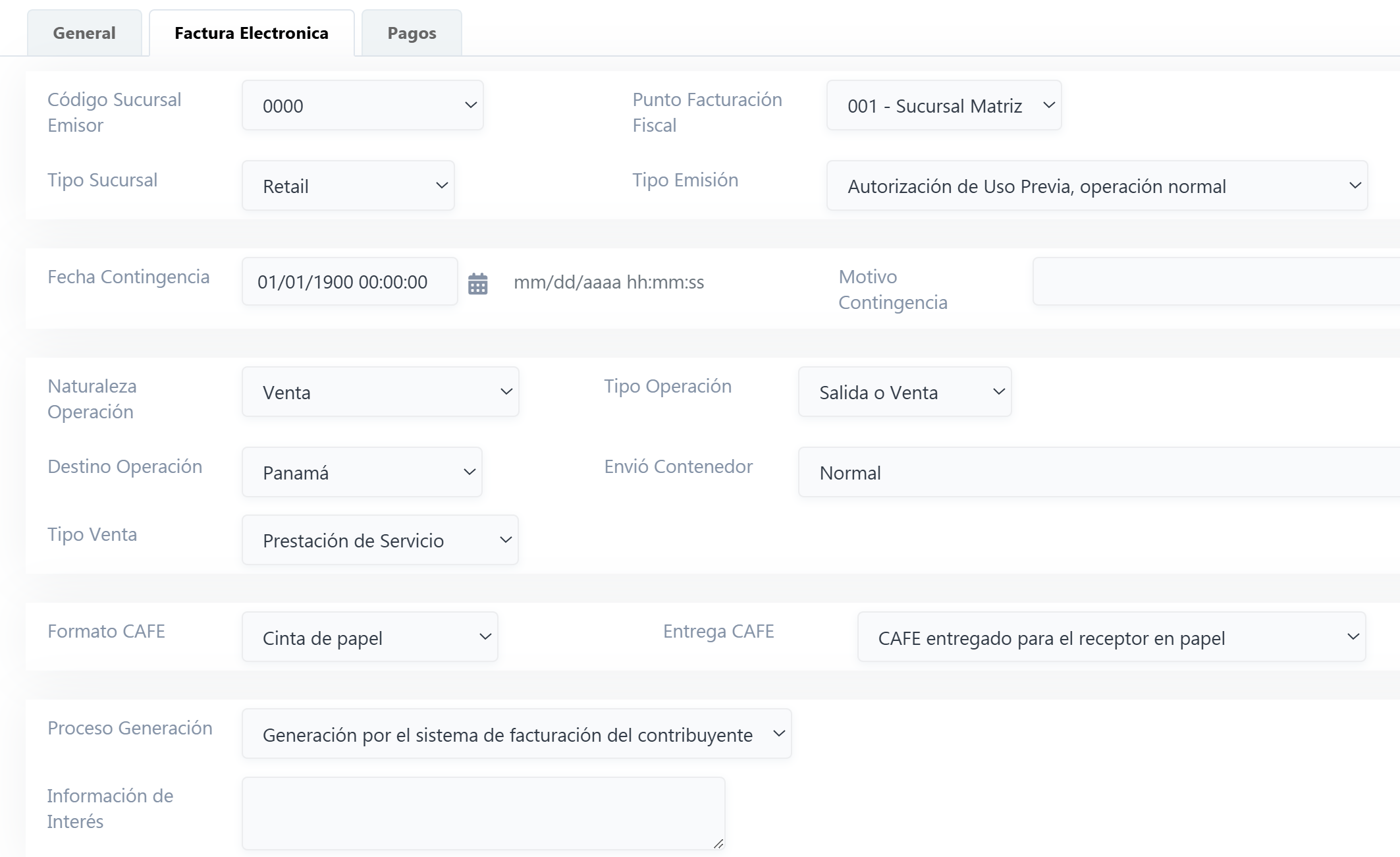The height and width of the screenshot is (857, 1400).
Task: Open the Pagos tab
Action: pyautogui.click(x=412, y=33)
